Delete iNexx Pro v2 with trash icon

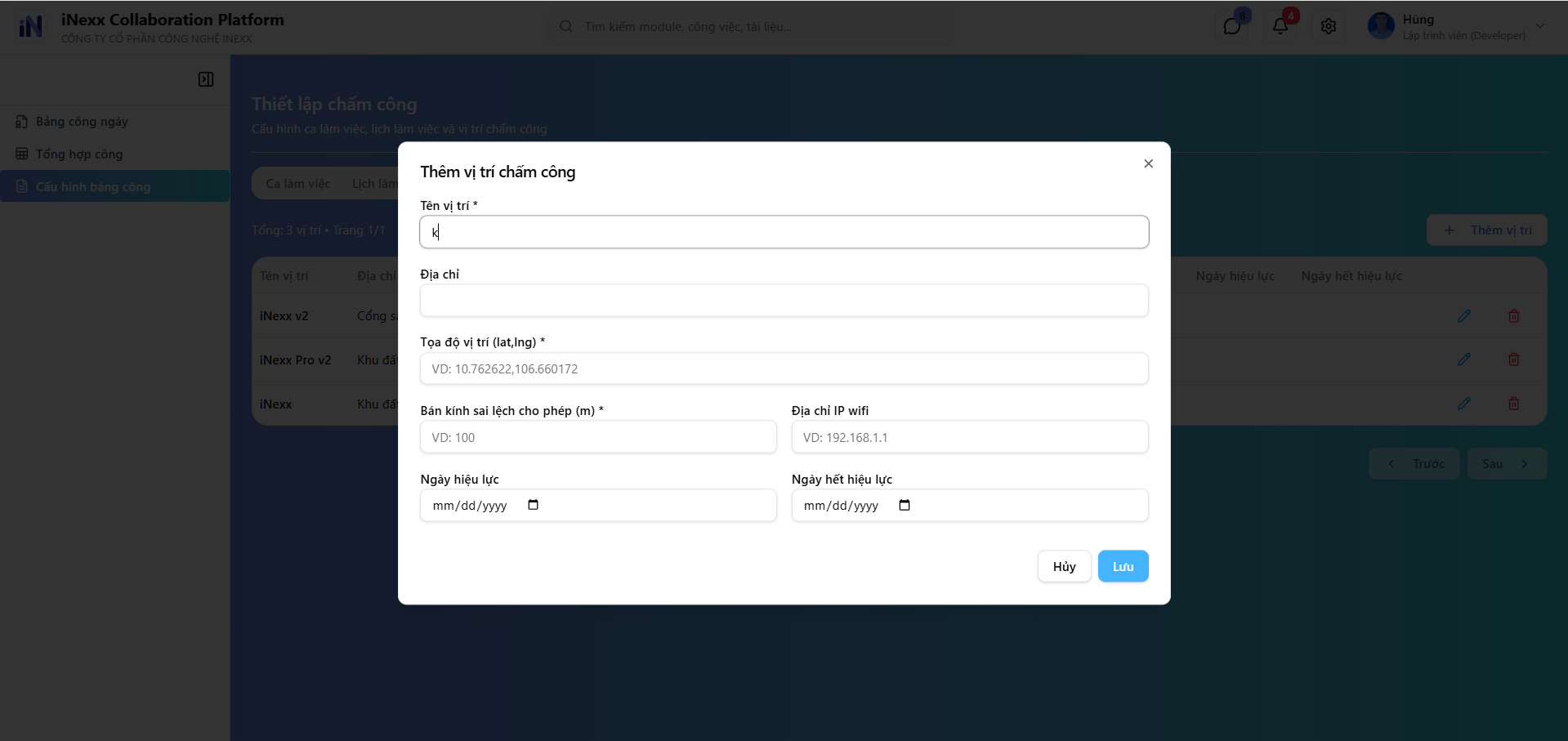coord(1513,359)
